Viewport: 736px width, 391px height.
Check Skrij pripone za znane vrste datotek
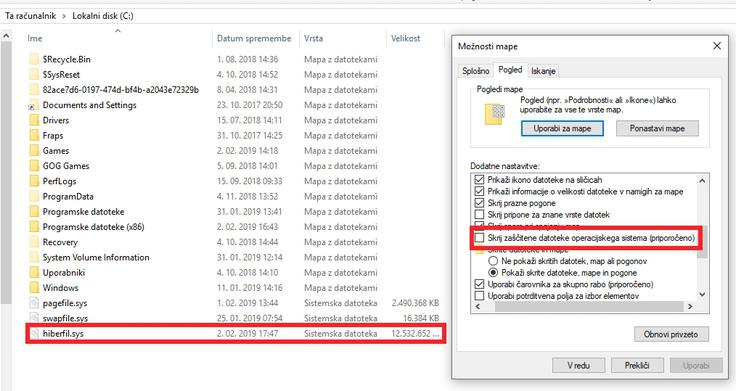479,215
